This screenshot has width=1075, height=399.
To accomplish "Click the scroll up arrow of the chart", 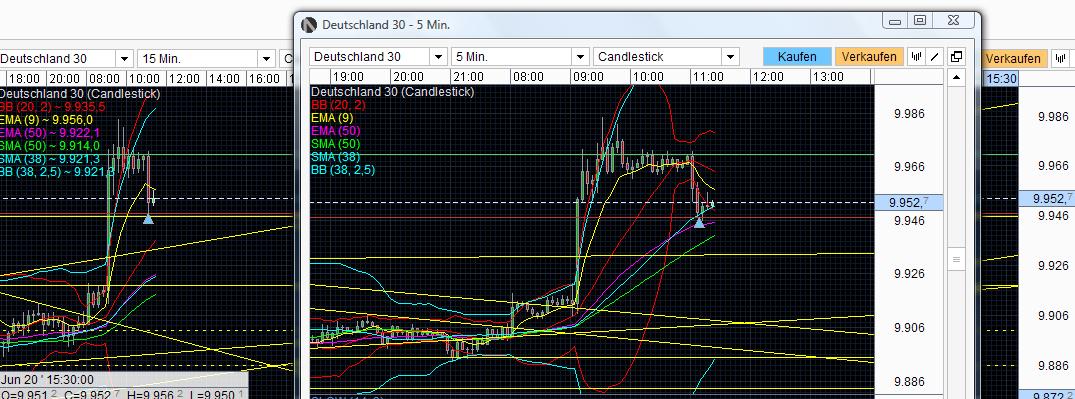I will click(956, 77).
